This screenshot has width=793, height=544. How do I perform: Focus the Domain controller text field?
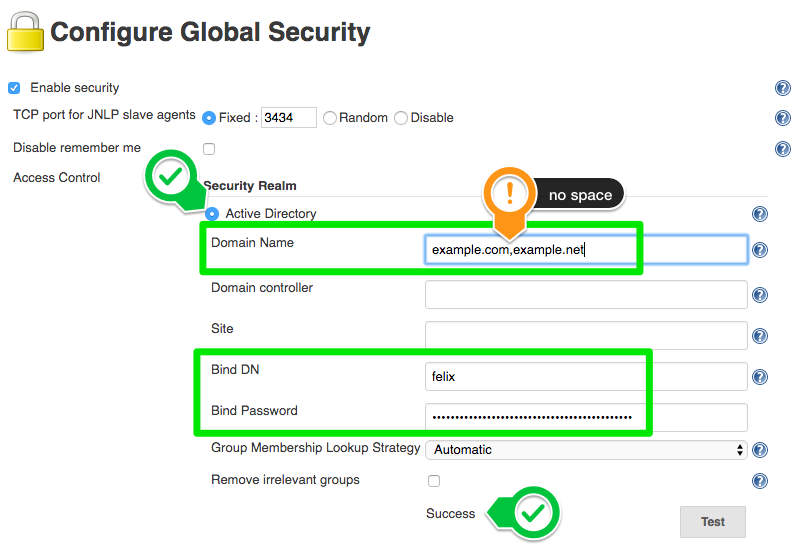point(586,295)
